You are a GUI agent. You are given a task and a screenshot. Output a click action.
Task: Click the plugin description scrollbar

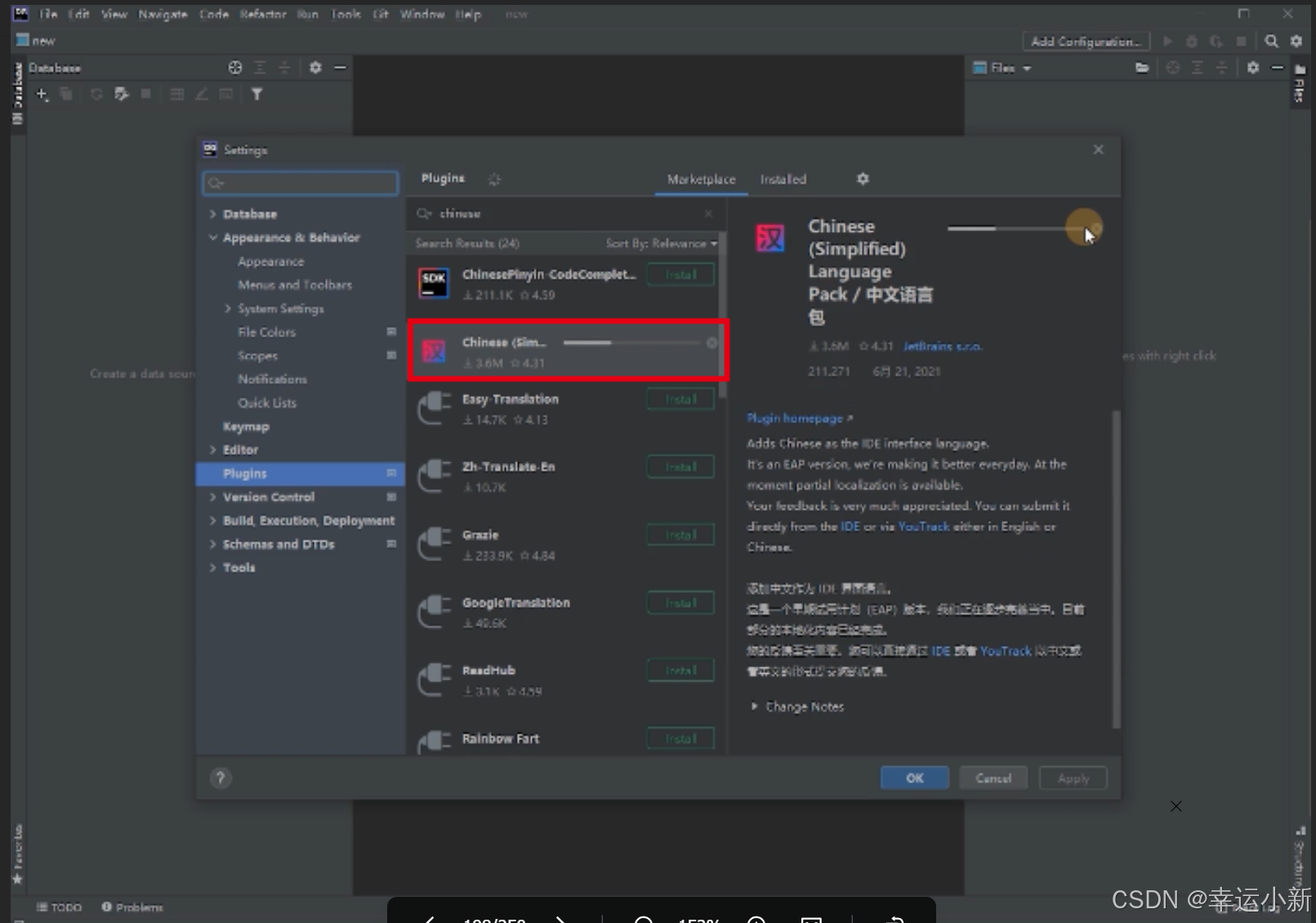tap(1116, 569)
